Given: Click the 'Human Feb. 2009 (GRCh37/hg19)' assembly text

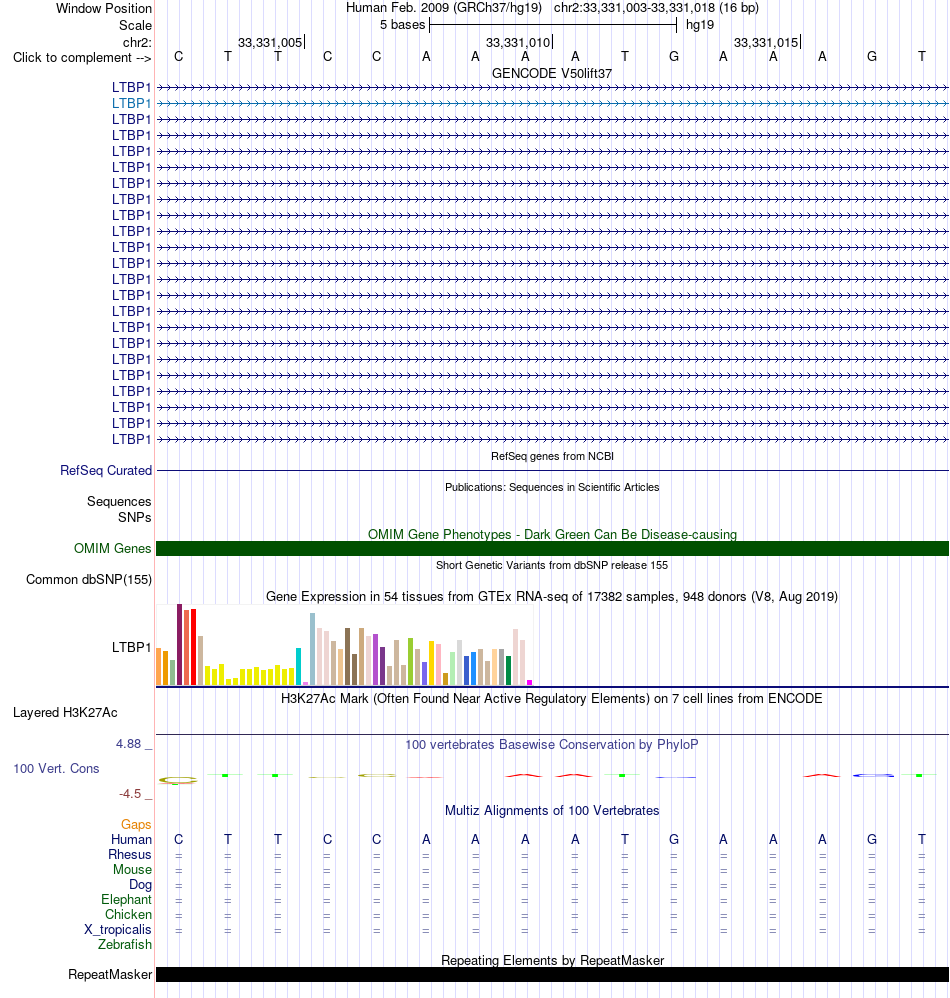Looking at the screenshot, I should click(x=444, y=8).
